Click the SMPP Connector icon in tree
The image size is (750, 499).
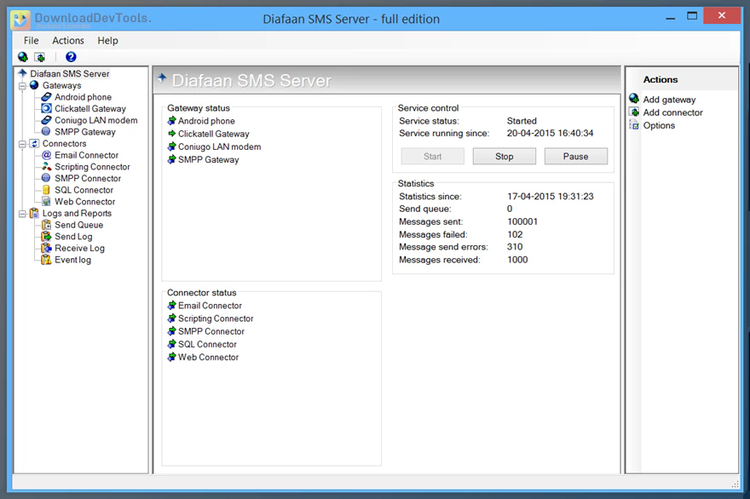46,178
